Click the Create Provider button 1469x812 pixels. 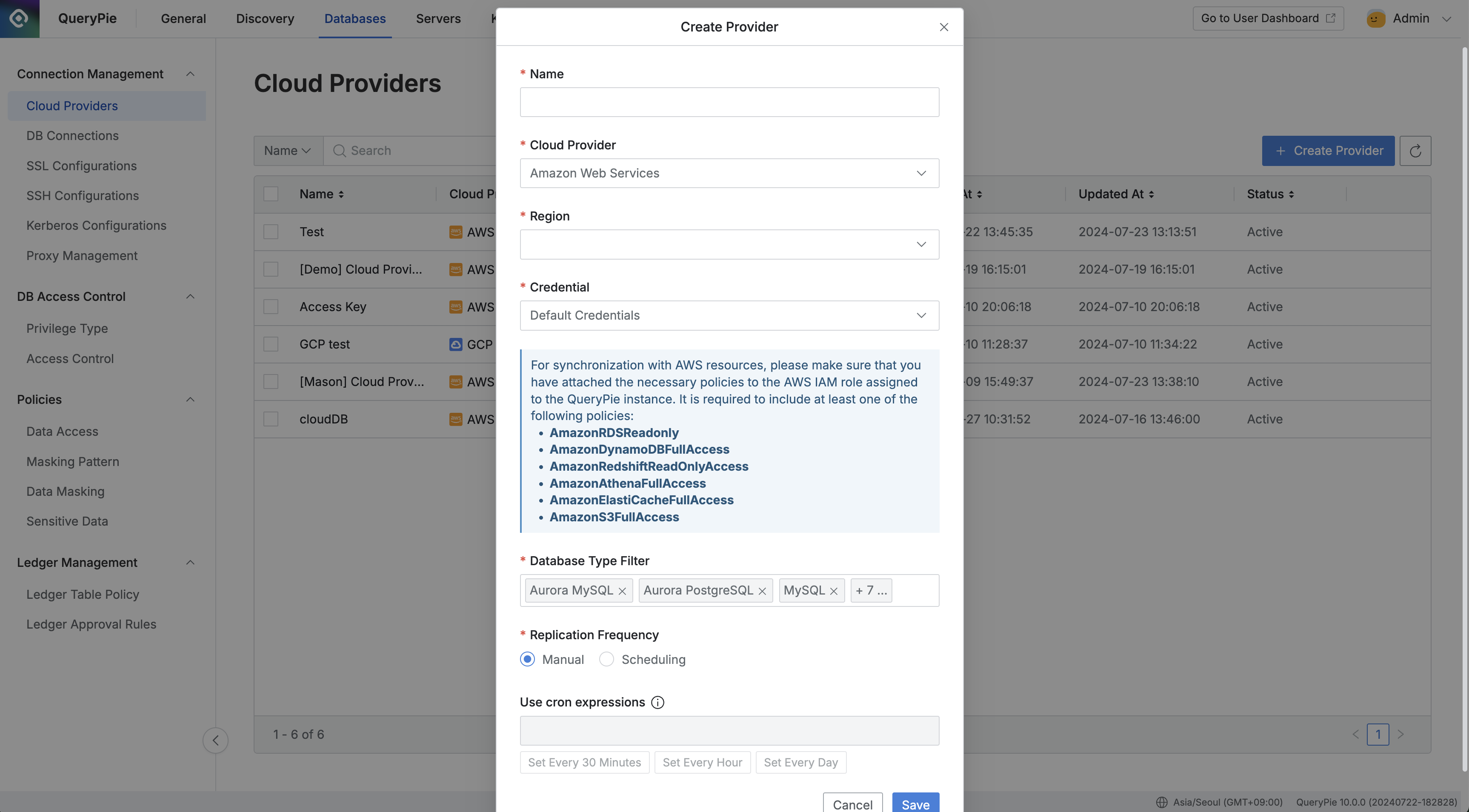coord(1328,151)
